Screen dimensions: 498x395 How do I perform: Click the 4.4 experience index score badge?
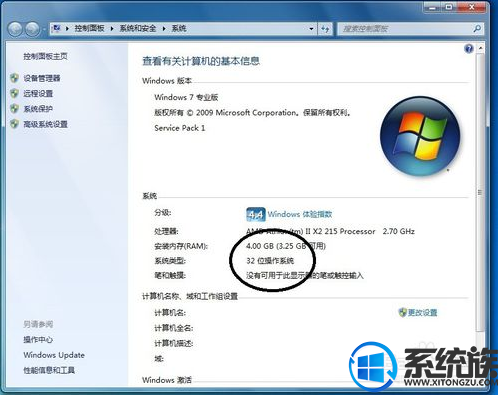tap(256, 214)
